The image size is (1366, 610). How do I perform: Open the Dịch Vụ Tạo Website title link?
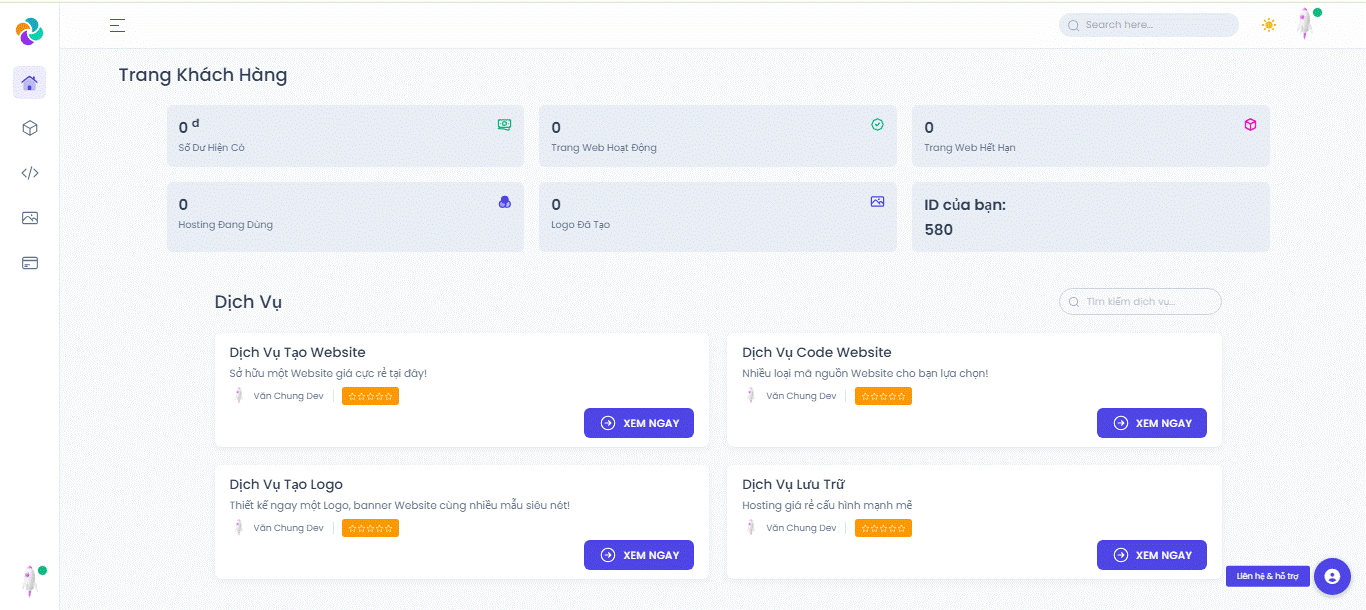(x=297, y=352)
